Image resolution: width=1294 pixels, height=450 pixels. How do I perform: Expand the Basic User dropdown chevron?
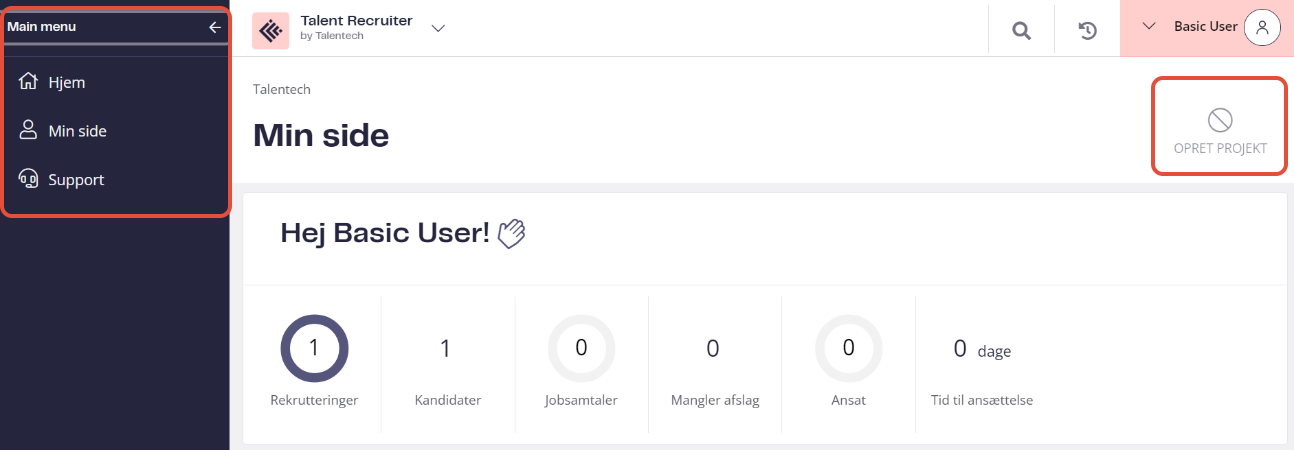pyautogui.click(x=1149, y=27)
